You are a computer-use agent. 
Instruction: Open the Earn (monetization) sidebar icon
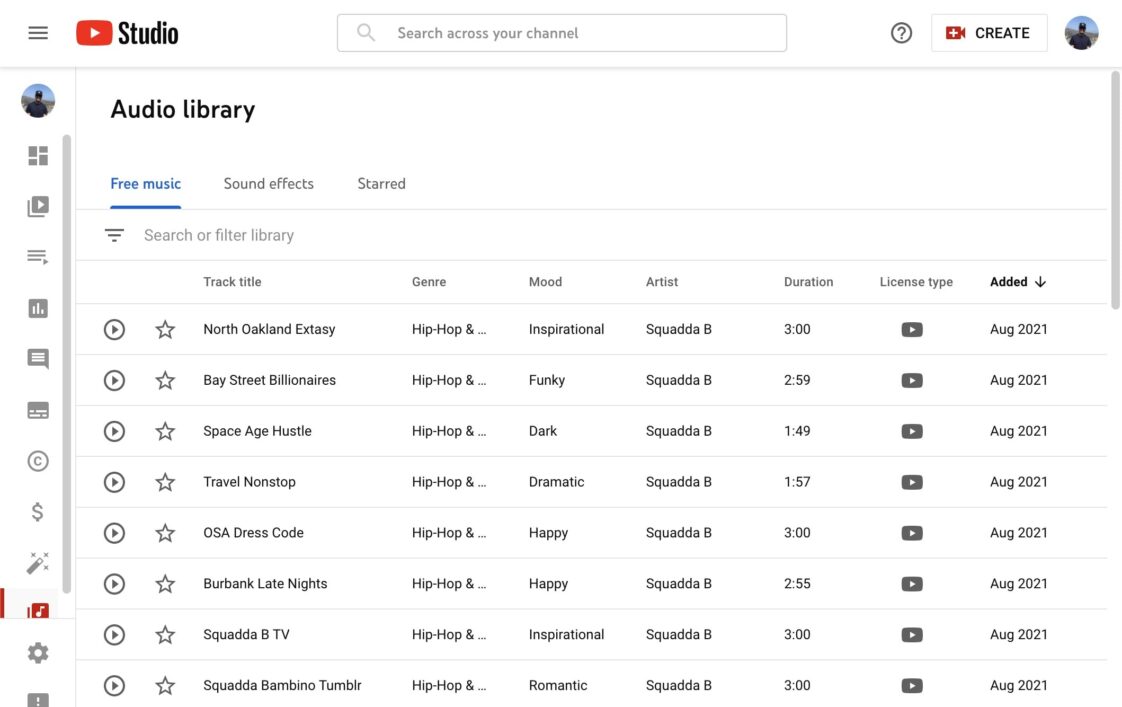[37, 510]
